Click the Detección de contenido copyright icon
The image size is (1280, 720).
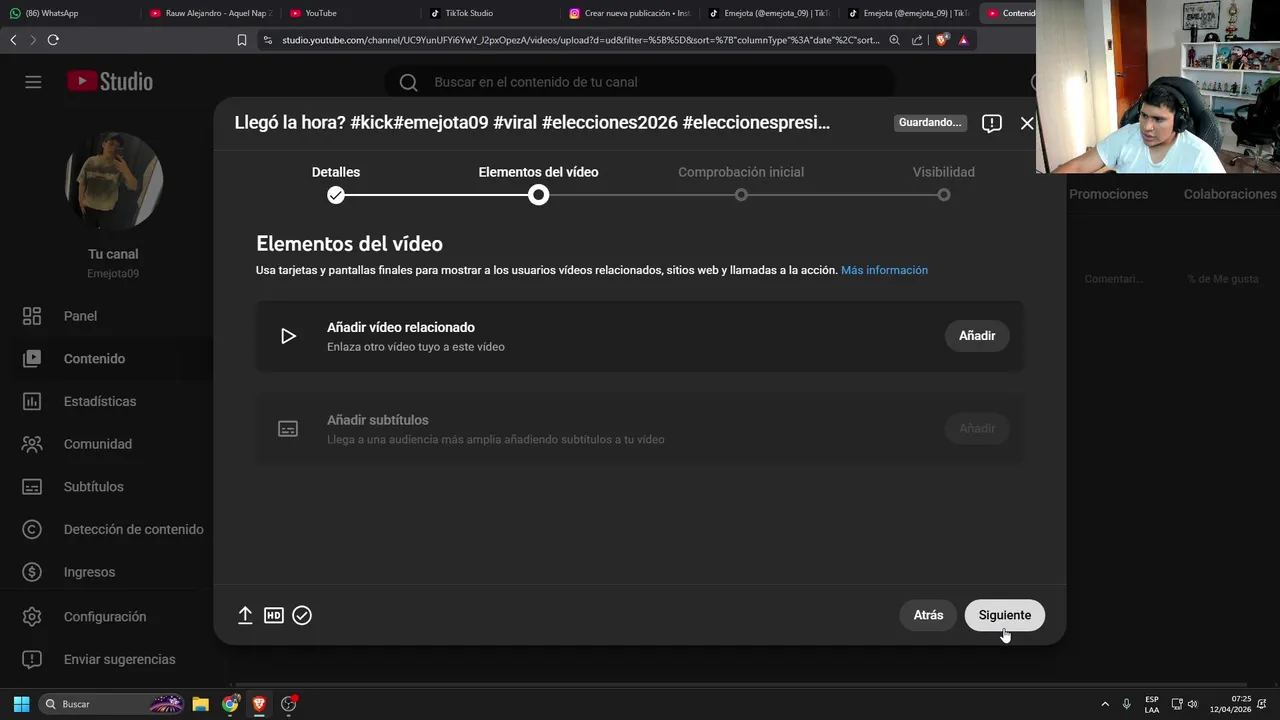point(32,529)
